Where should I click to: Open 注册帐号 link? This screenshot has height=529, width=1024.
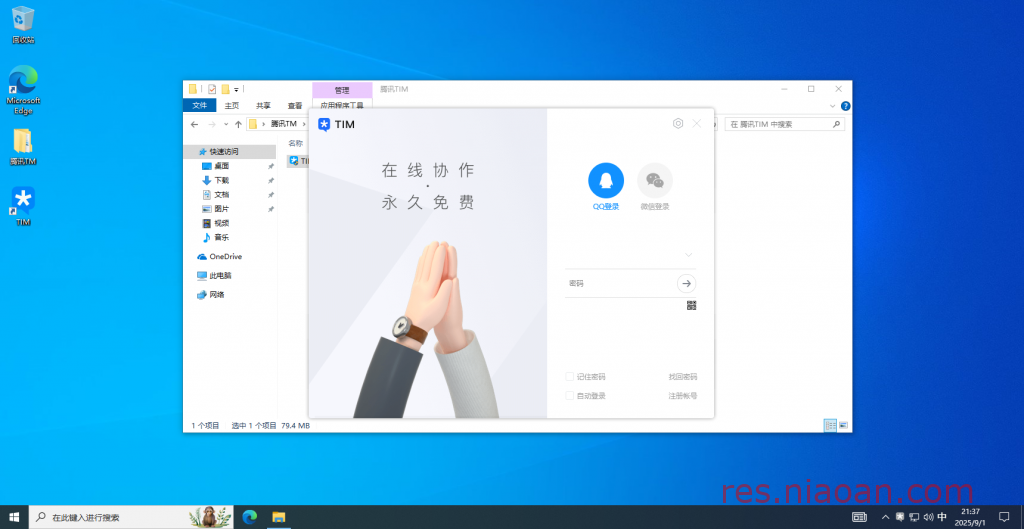tap(682, 396)
